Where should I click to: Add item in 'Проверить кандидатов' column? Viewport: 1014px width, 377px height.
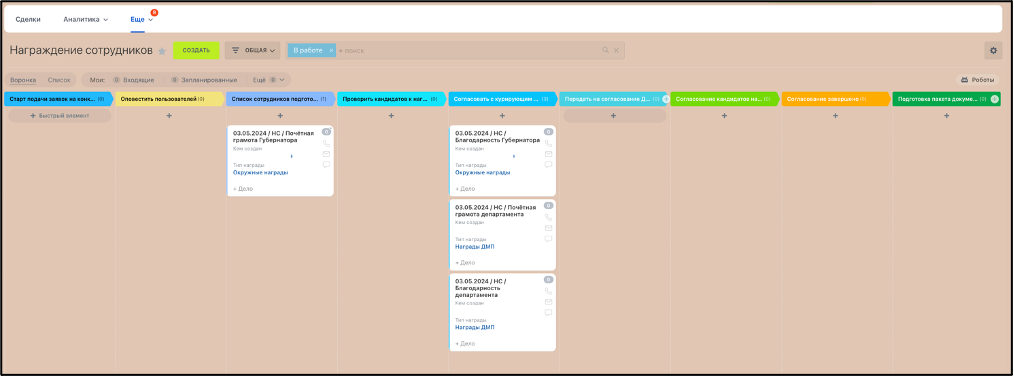(x=391, y=116)
